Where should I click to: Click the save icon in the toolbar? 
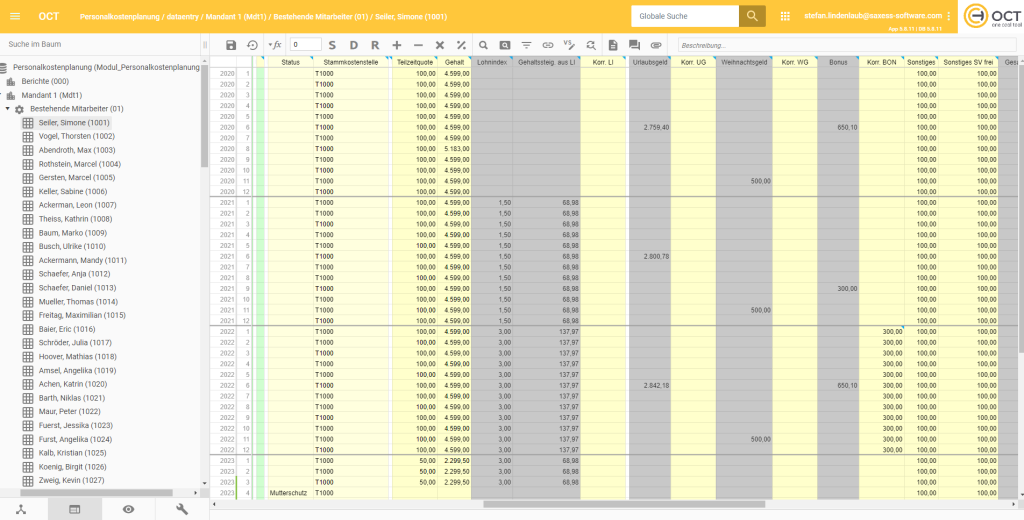(x=231, y=45)
